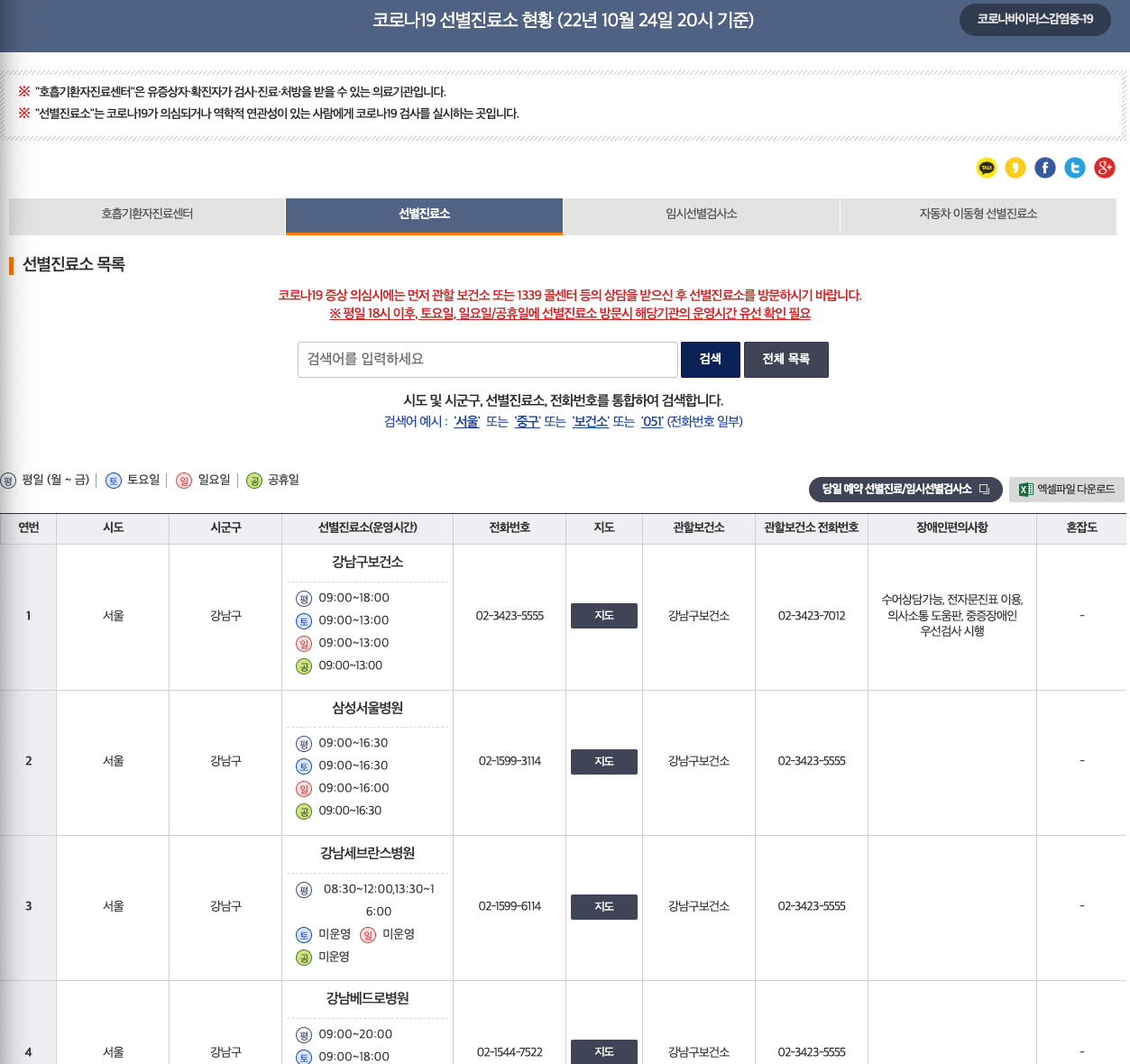The width and height of the screenshot is (1130, 1064).
Task: Open 자동차 이동형 선별진료소 tab
Action: click(978, 215)
